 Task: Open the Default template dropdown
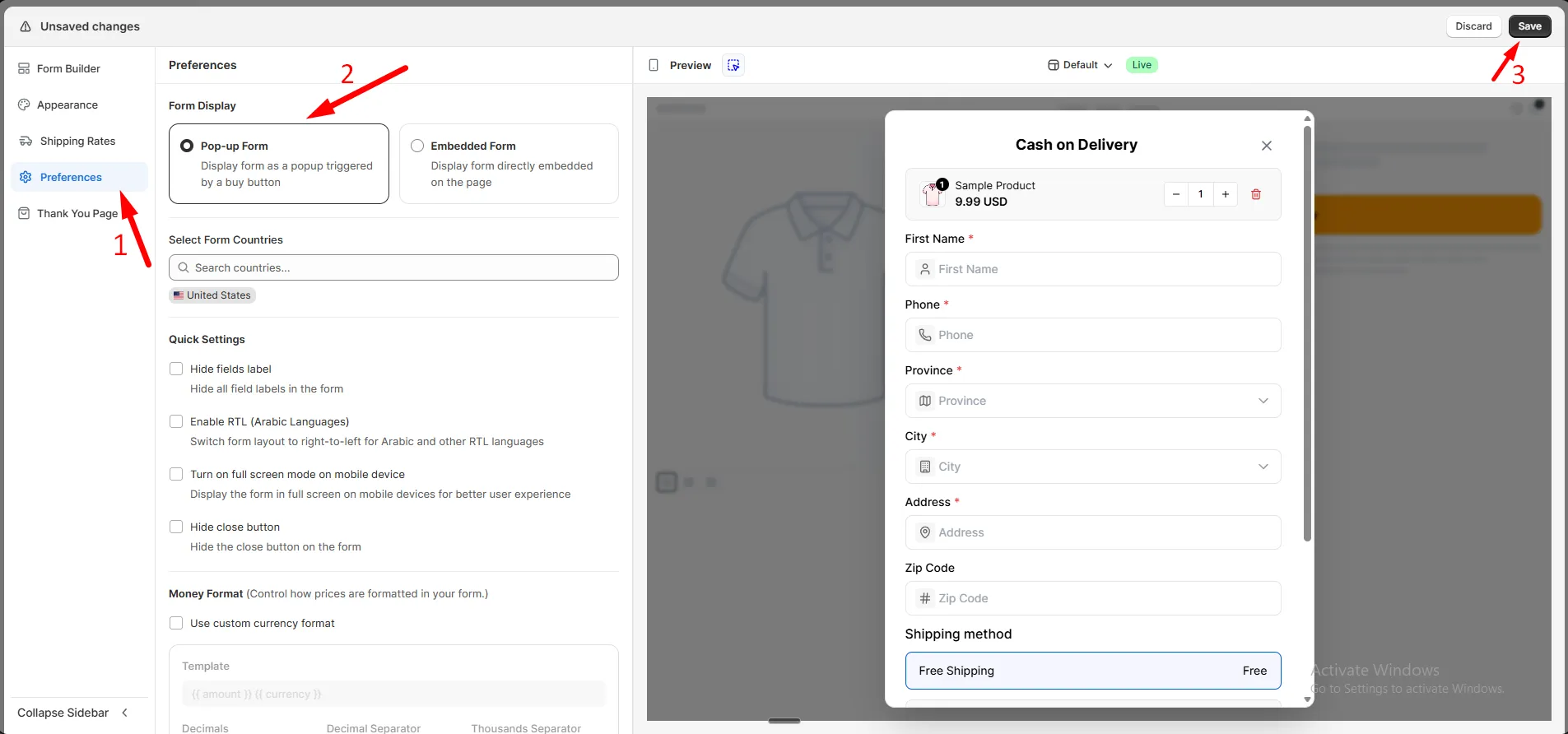[x=1080, y=65]
